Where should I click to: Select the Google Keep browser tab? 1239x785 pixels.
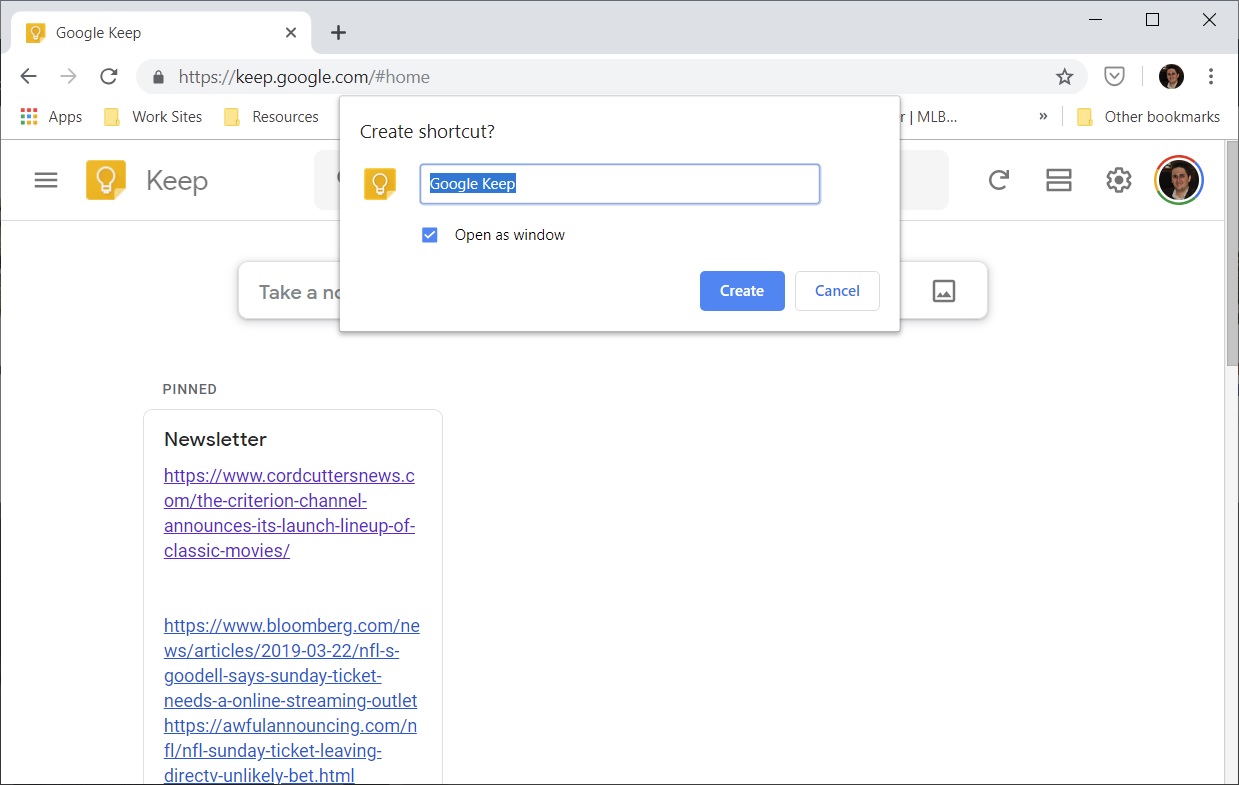(160, 33)
